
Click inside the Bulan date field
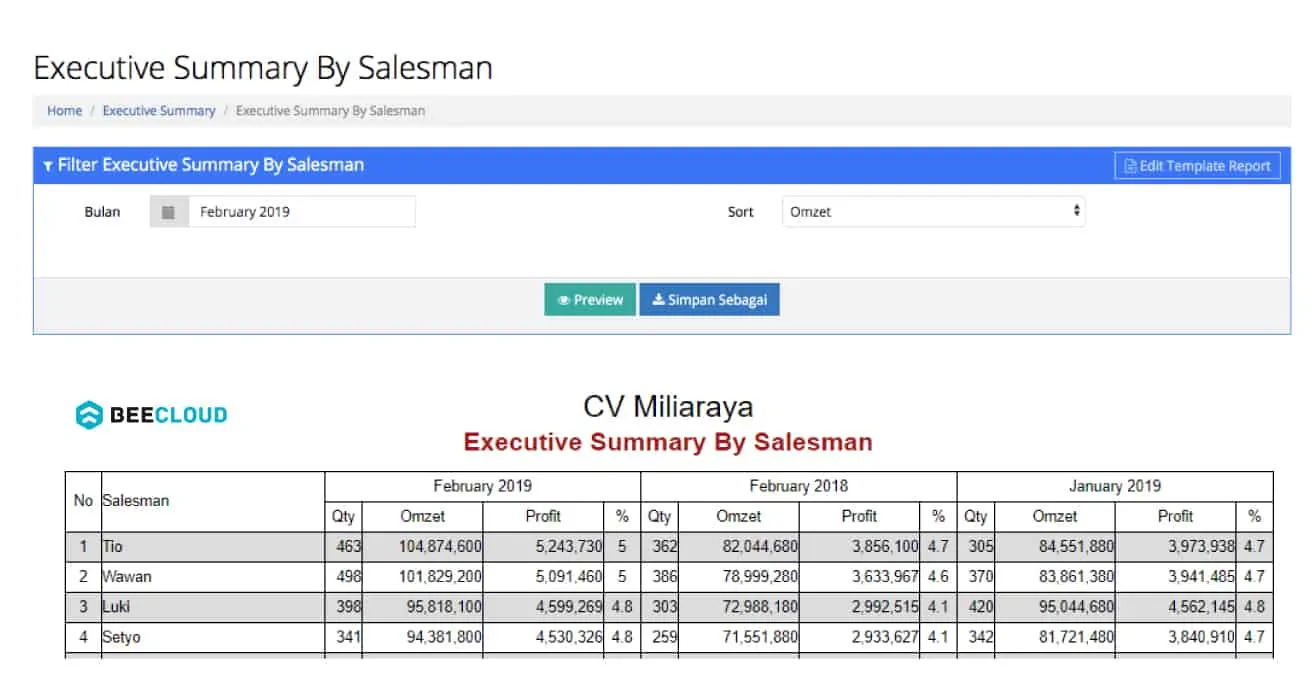point(300,211)
